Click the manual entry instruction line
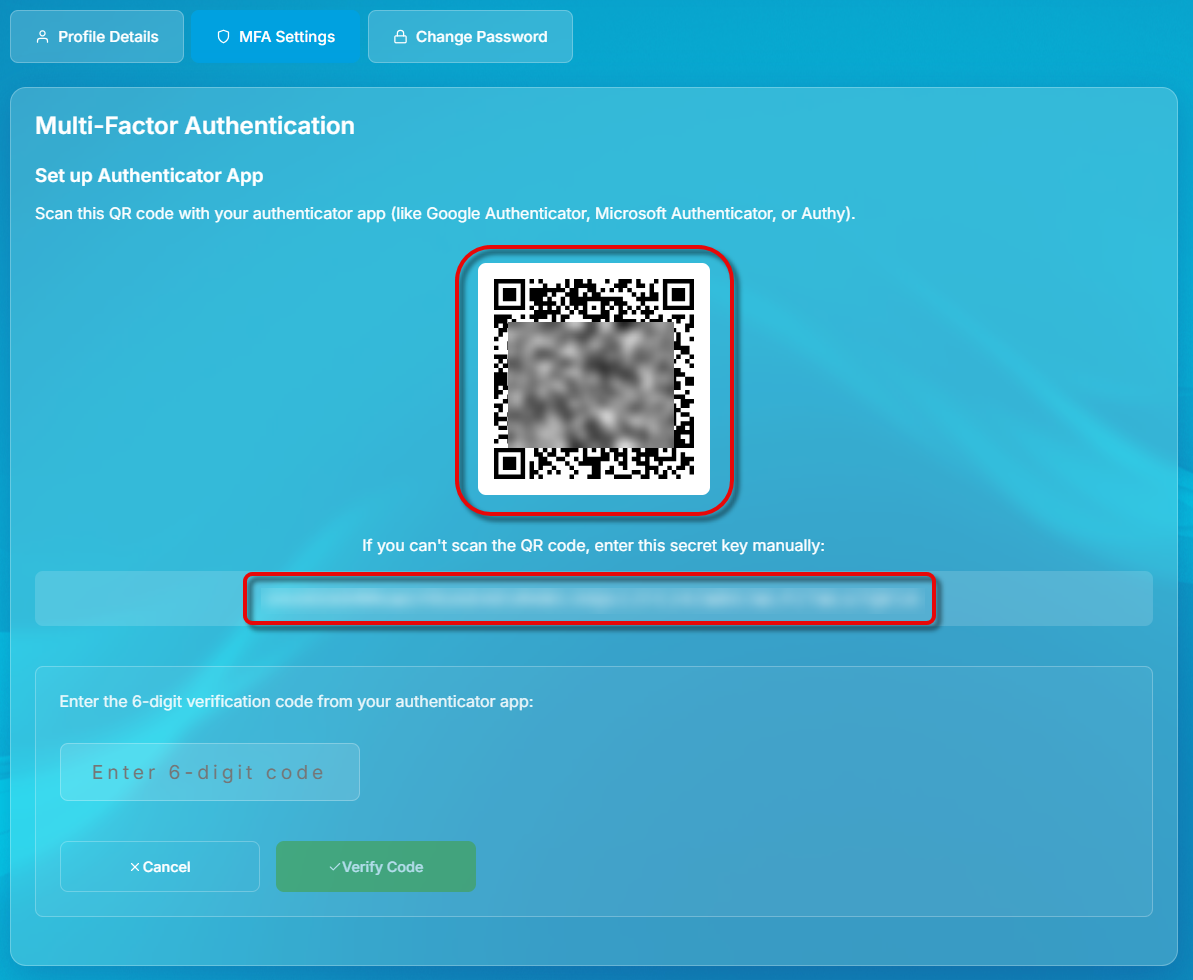This screenshot has width=1193, height=980. (594, 545)
